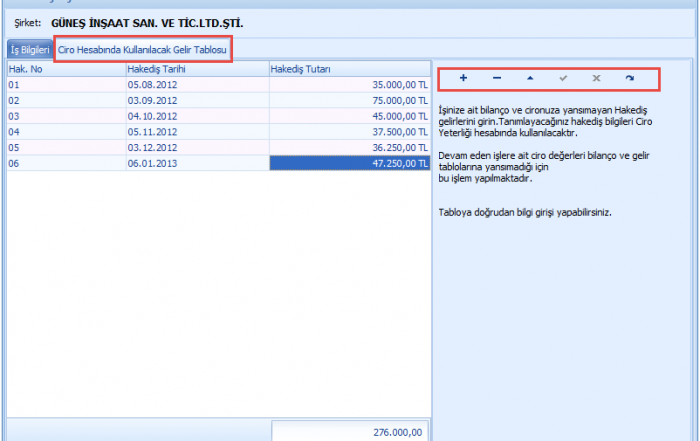Click the minus icon to delete record
The image size is (700, 441).
point(497,78)
